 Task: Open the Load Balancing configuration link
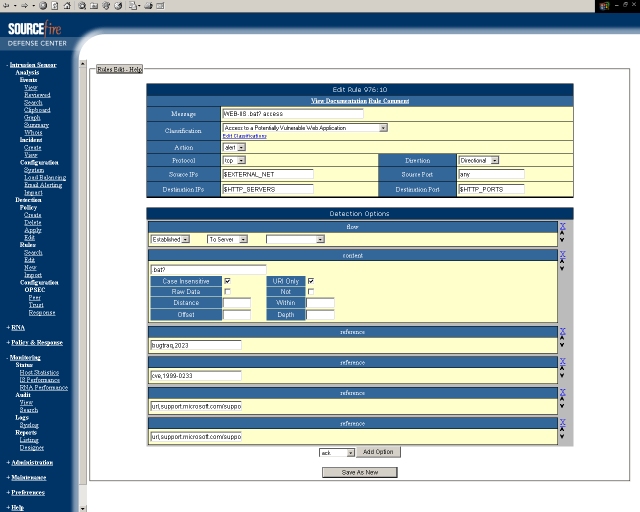[45, 178]
